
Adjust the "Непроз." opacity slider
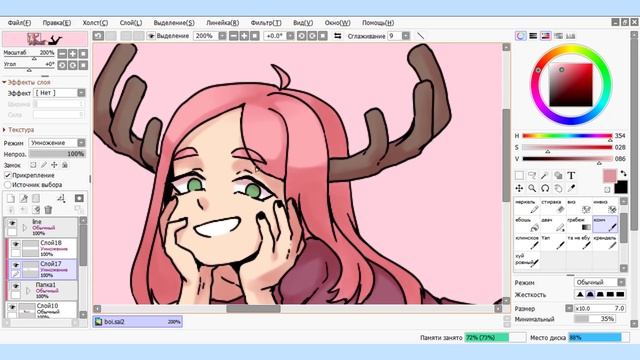(x=57, y=154)
